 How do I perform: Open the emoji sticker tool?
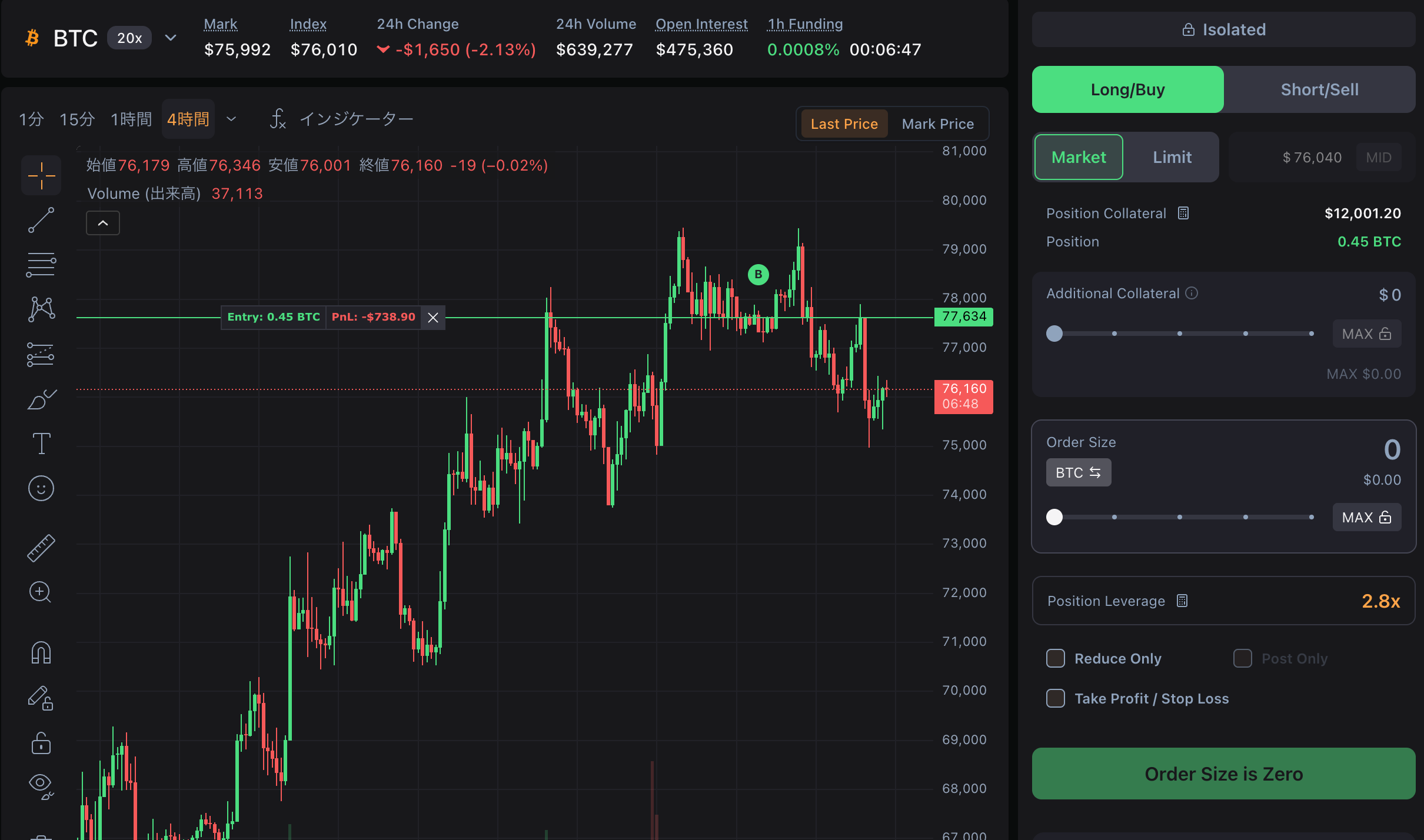pos(41,488)
